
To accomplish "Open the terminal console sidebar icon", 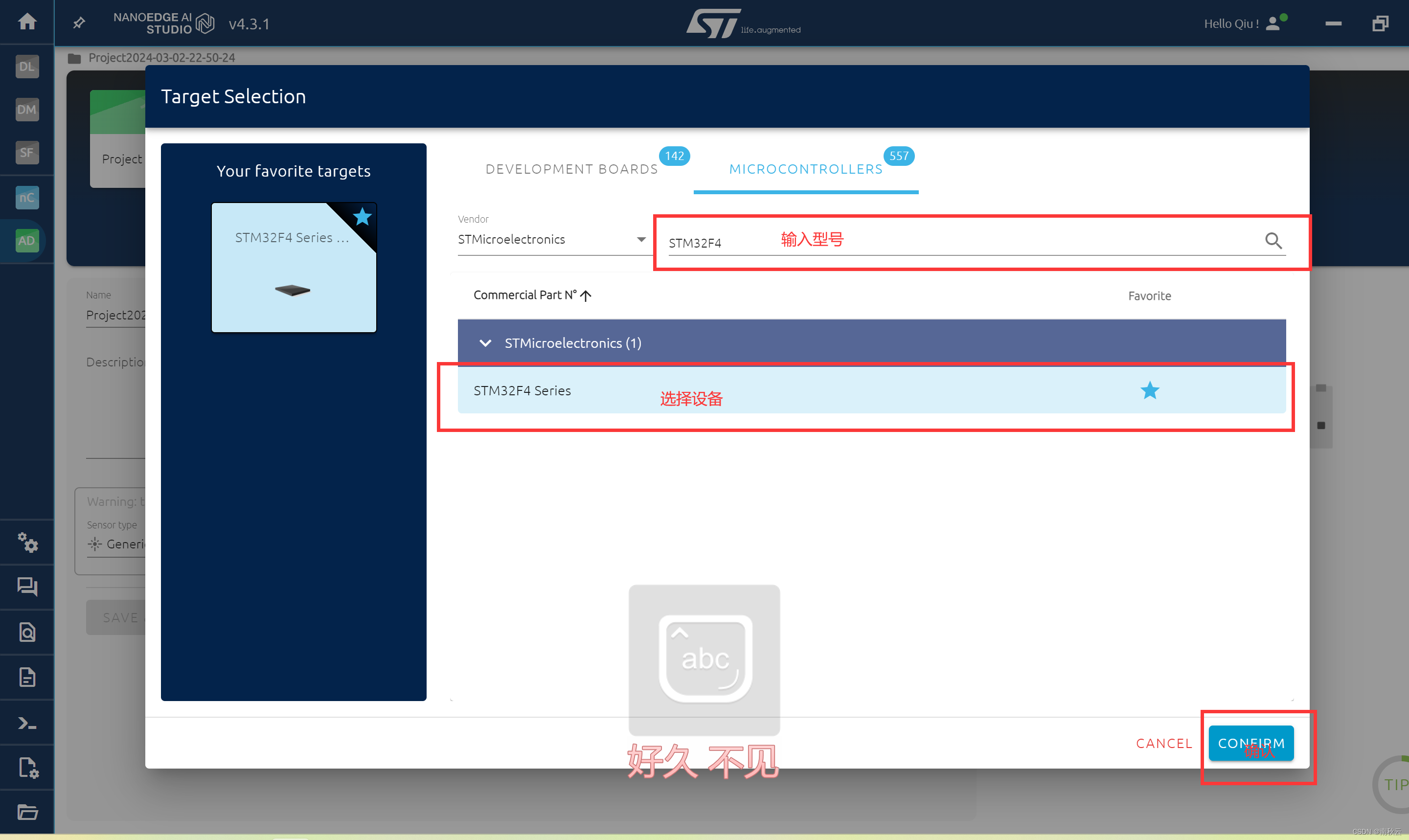I will 26,723.
